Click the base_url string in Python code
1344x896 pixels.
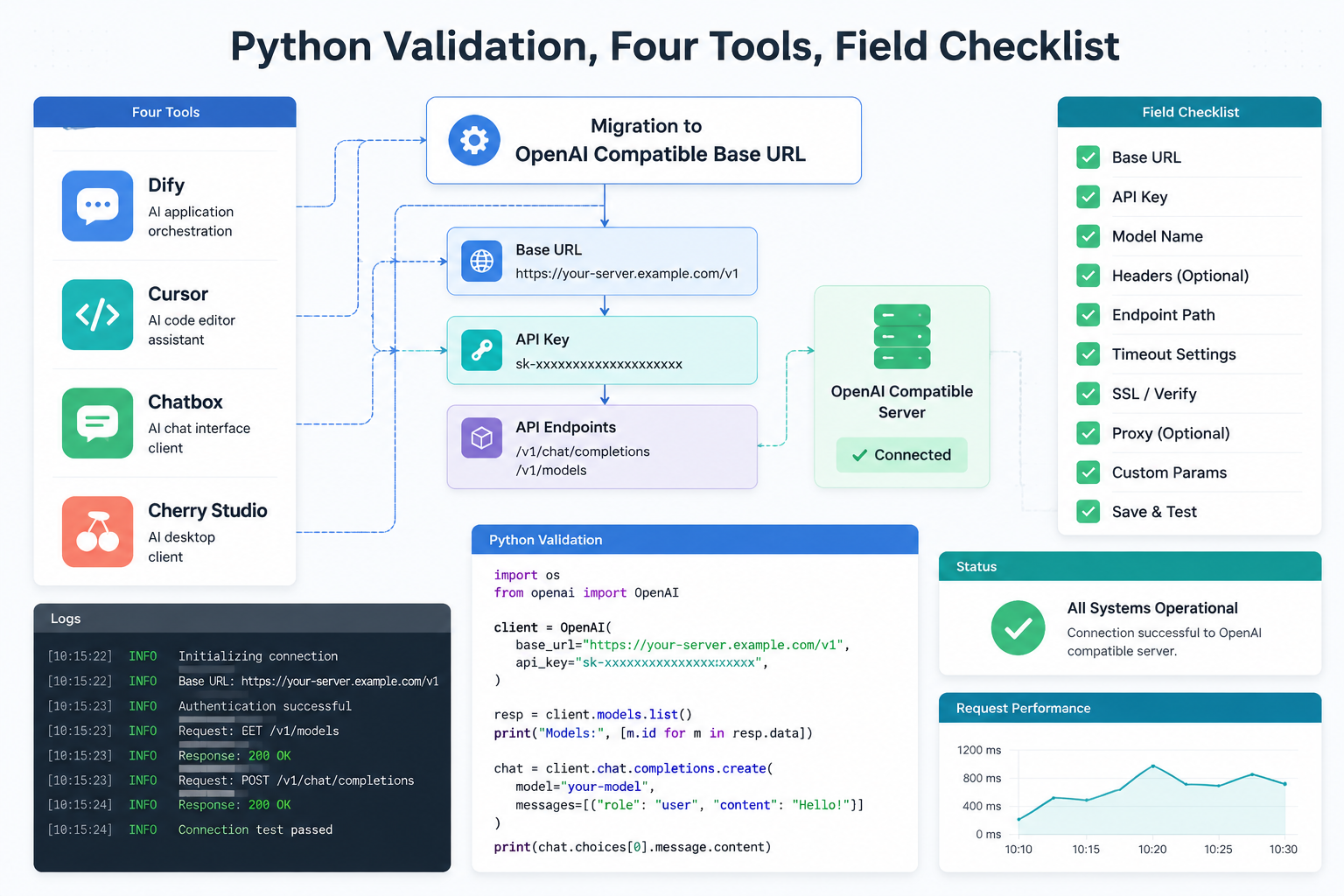(713, 645)
